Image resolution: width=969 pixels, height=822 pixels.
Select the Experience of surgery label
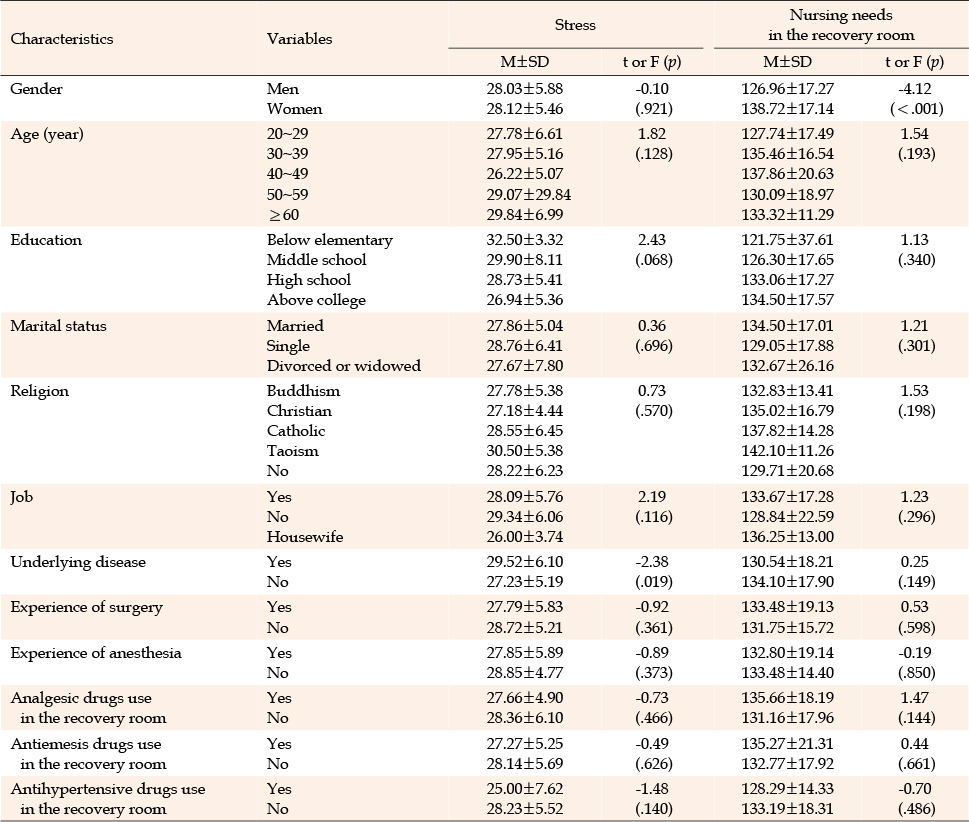(87, 608)
